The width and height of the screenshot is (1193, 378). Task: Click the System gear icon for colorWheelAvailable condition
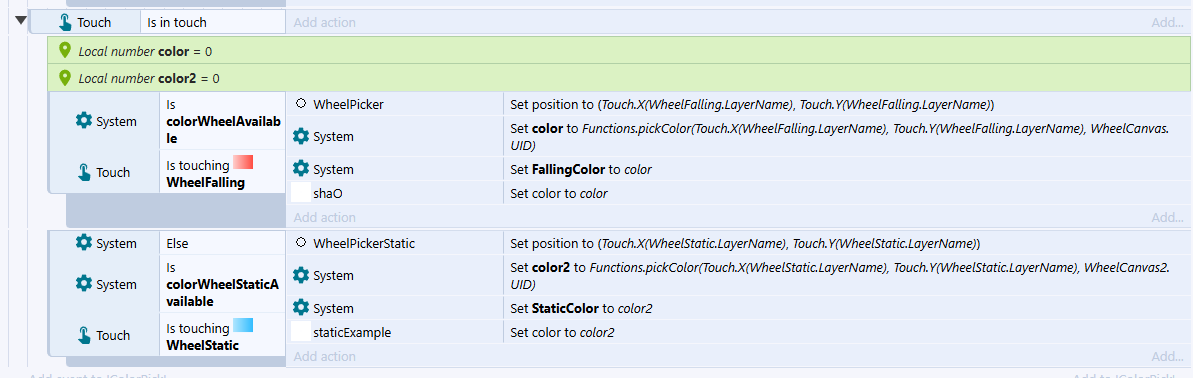[84, 121]
